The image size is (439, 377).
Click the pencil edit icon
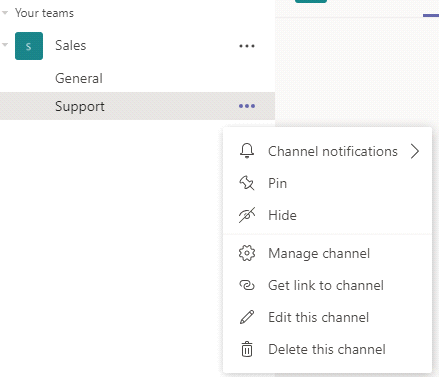[247, 317]
